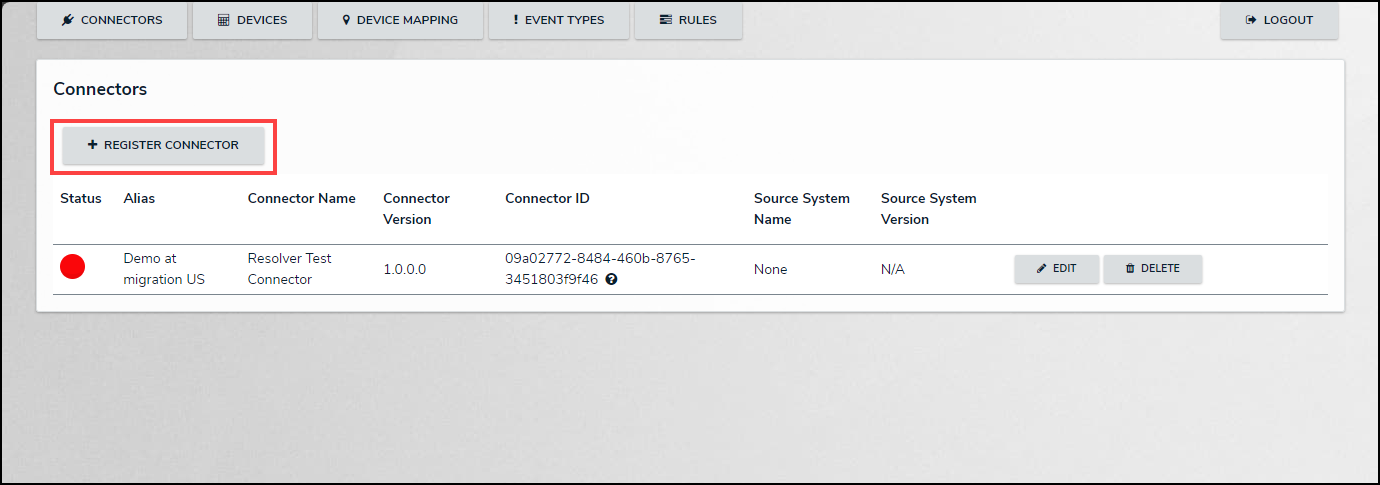Click the pencil icon on Edit

click(1042, 269)
